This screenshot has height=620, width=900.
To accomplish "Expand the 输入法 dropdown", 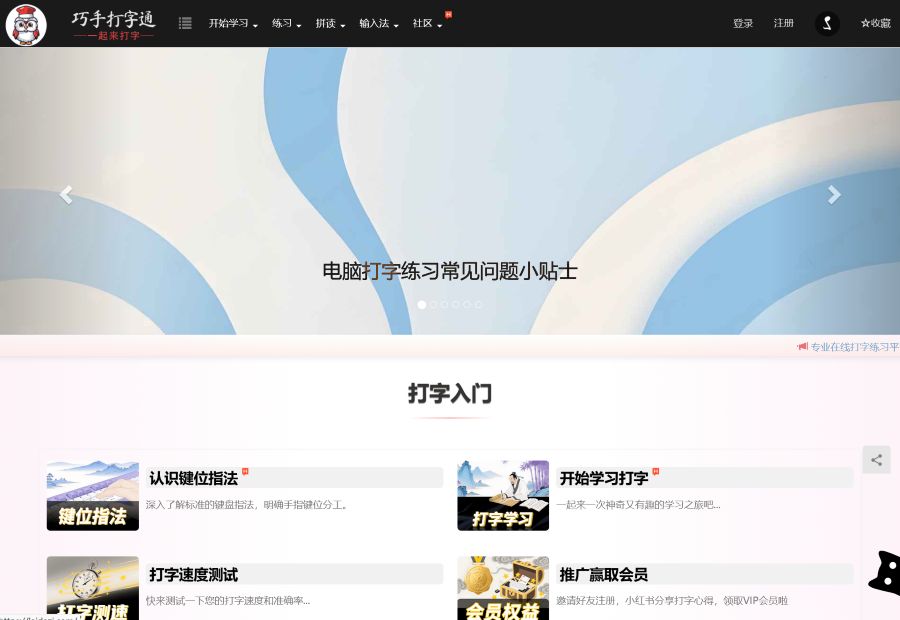I will 374,23.
